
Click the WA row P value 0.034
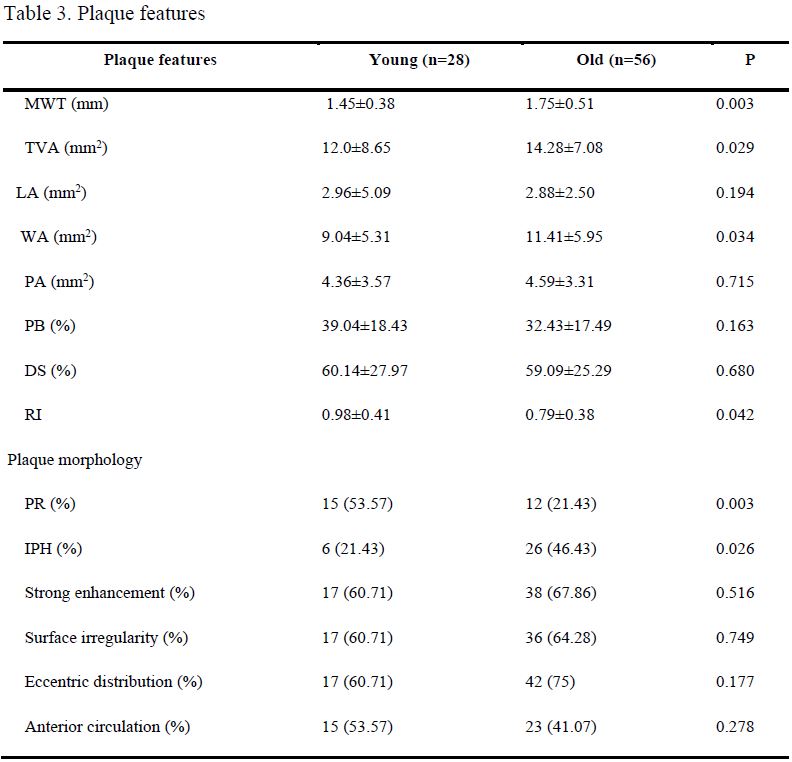click(x=735, y=237)
